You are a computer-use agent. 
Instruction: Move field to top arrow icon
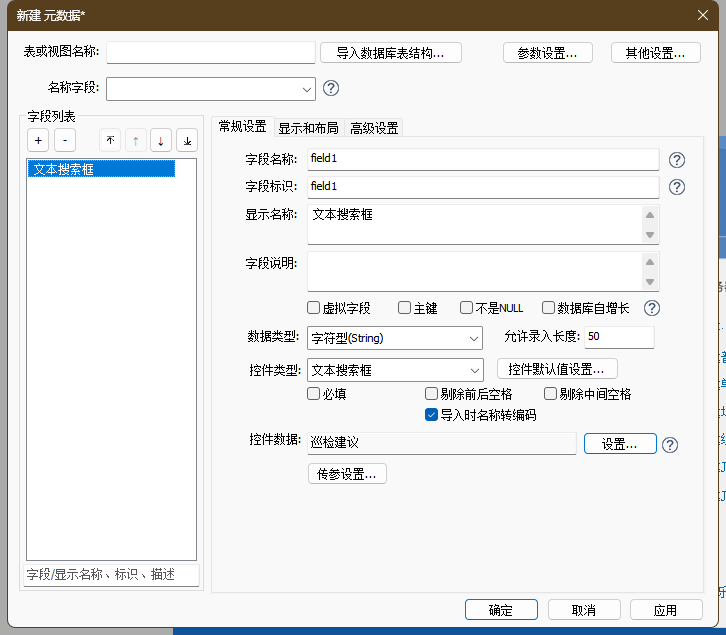[x=110, y=141]
